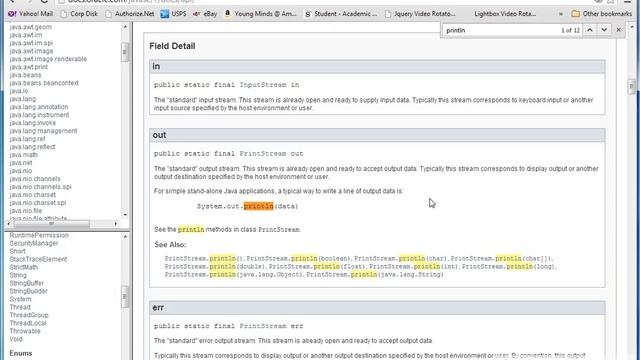Image resolution: width=640 pixels, height=360 pixels.
Task: Open the java.nio.file package
Action: pyautogui.click(x=26, y=211)
